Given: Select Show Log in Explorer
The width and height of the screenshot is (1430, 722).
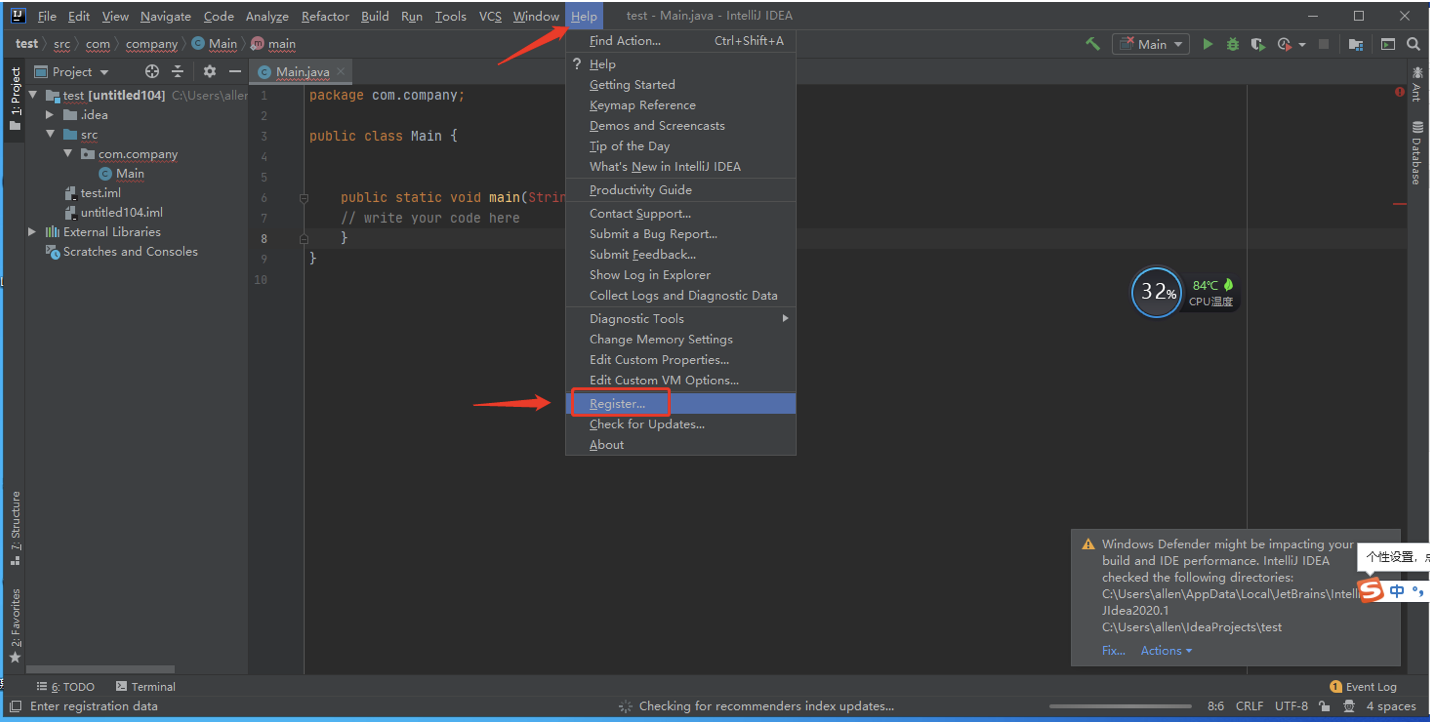Looking at the screenshot, I should (681, 275).
